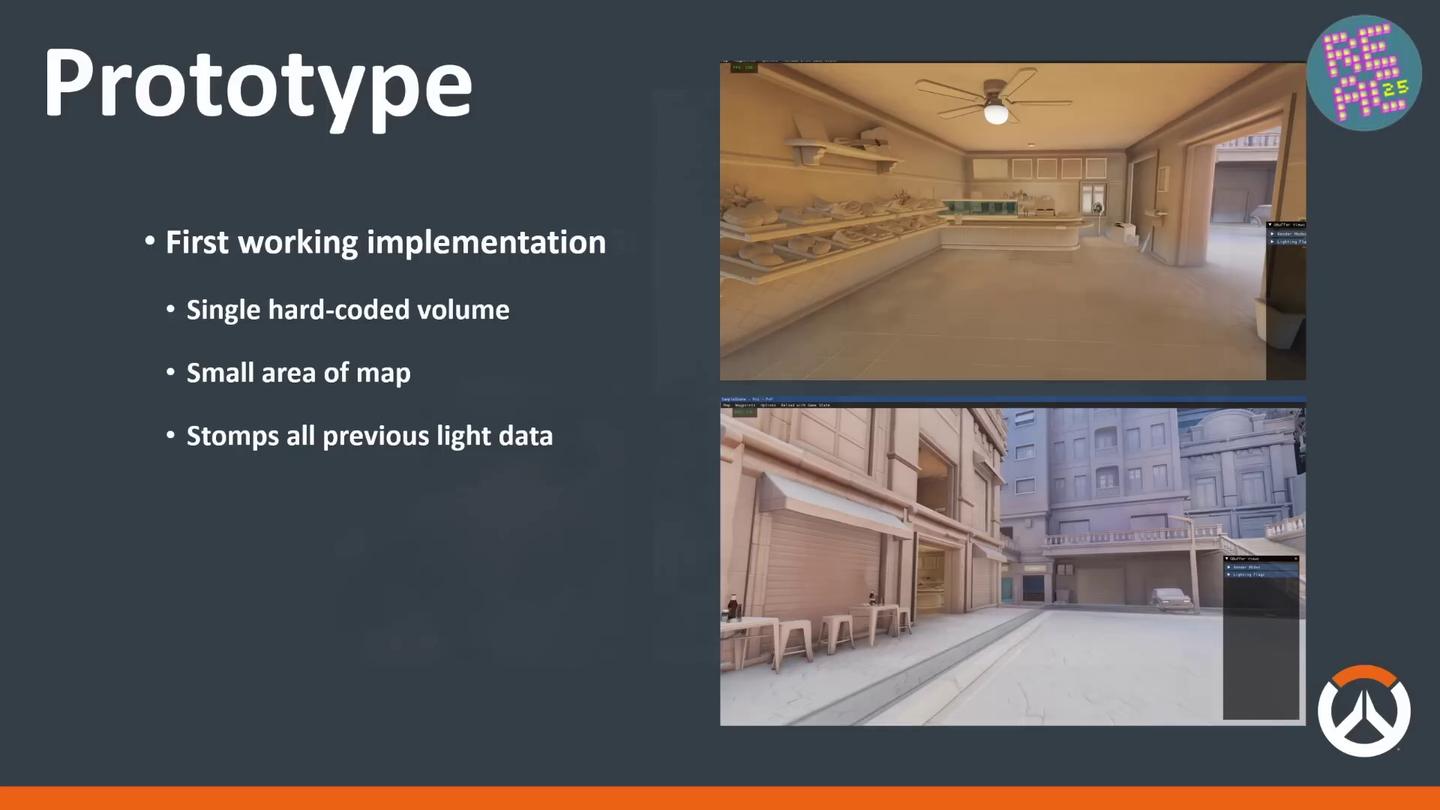Click the Overwatch logo icon
The width and height of the screenshot is (1440, 810).
coord(1364,711)
